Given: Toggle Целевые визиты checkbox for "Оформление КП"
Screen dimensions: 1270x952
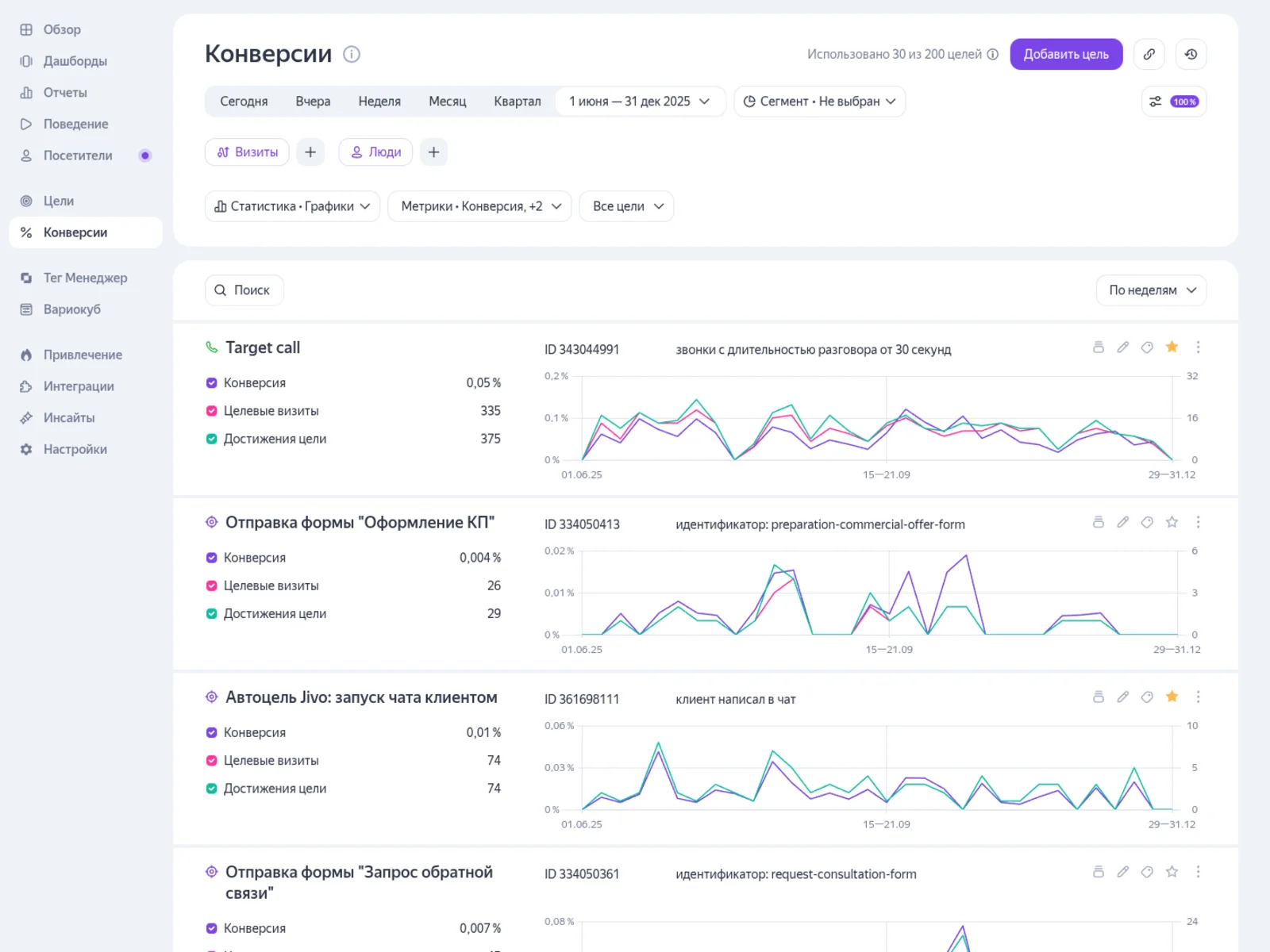Looking at the screenshot, I should pos(212,585).
